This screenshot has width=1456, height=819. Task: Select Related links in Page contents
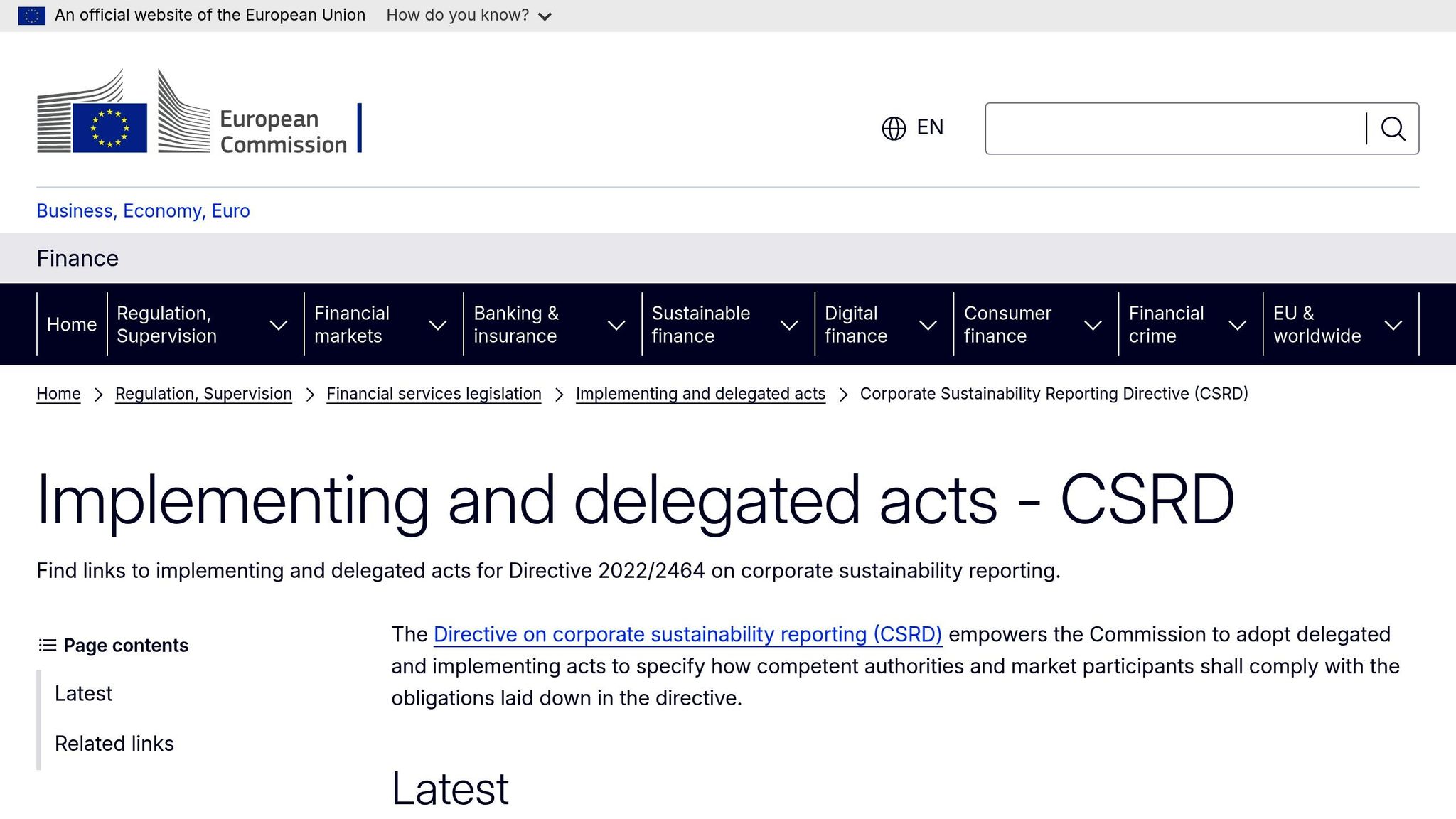pos(114,743)
